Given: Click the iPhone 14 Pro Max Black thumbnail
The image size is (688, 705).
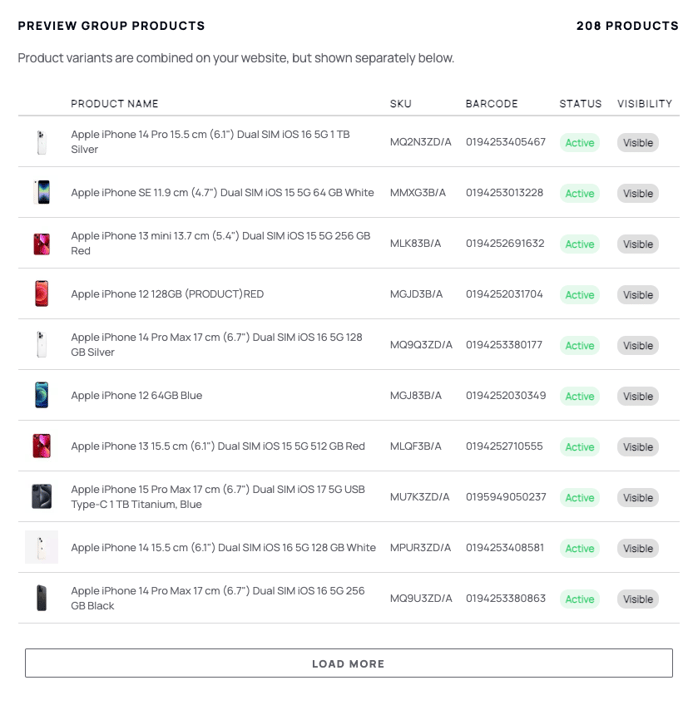Looking at the screenshot, I should pos(41,598).
